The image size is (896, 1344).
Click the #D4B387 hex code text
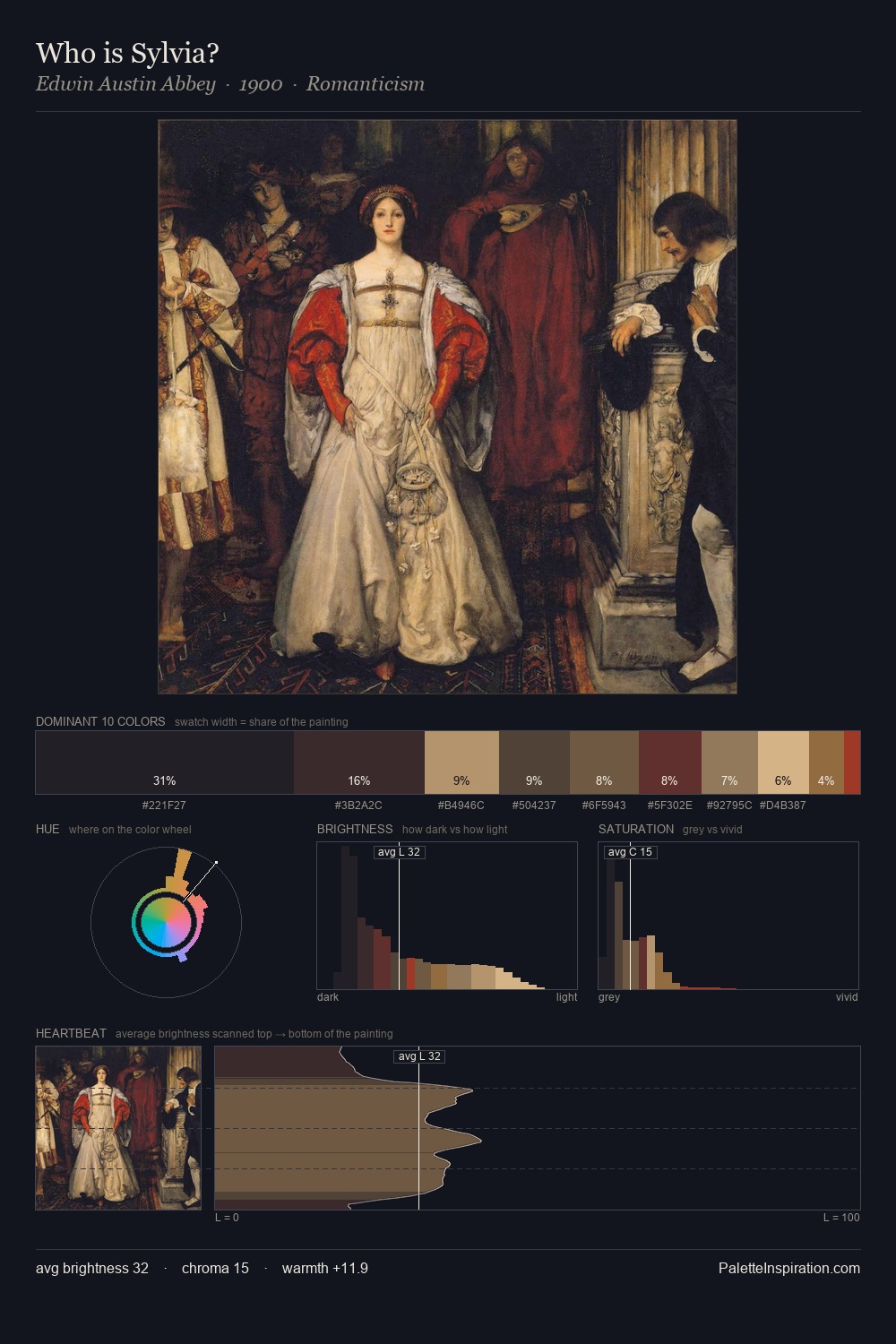point(782,806)
